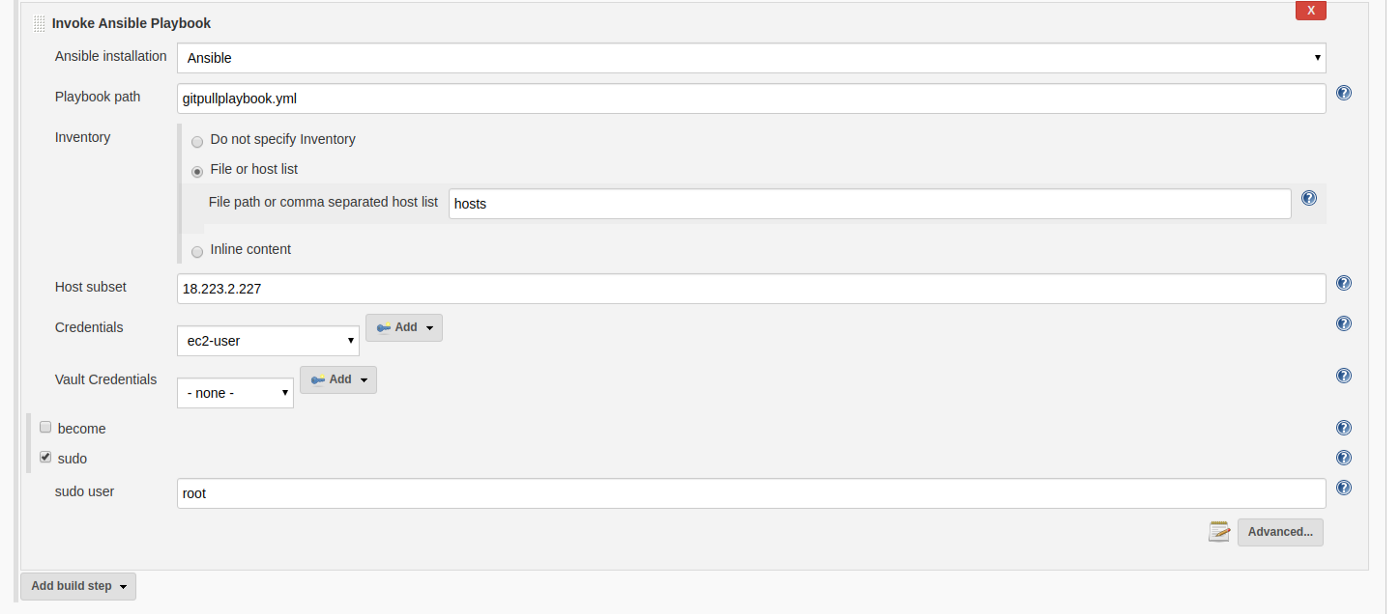Click help icon next to become
The height and width of the screenshot is (614, 1400).
1344,428
